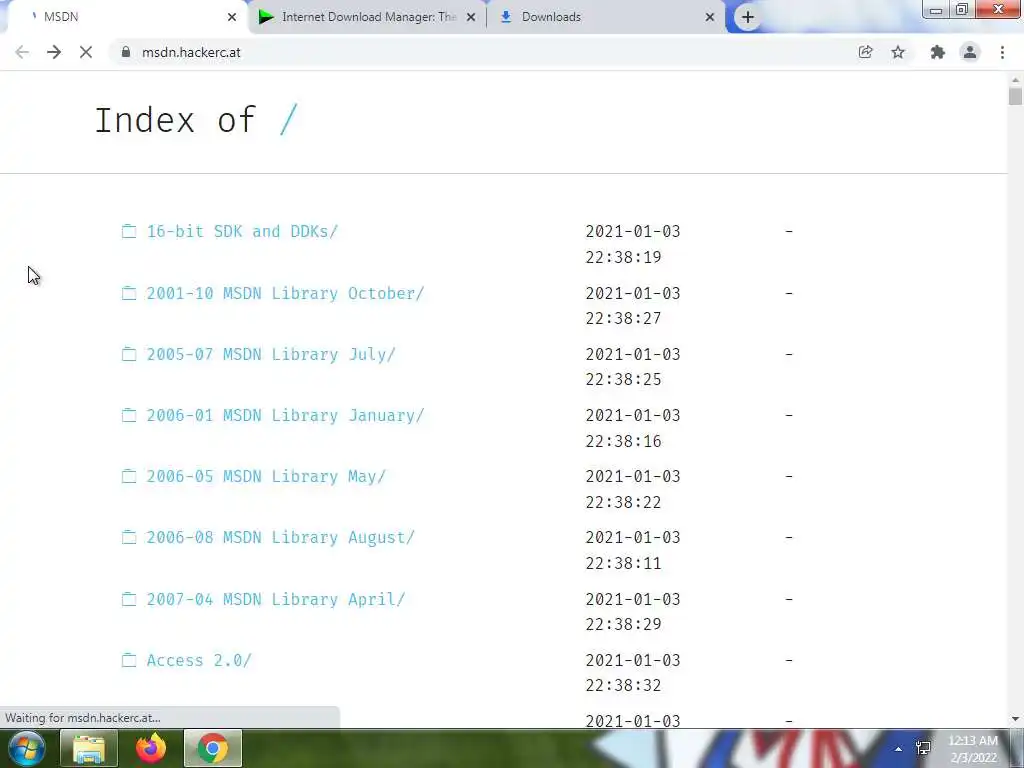Open the Chrome profile avatar
This screenshot has width=1024, height=768.
970,52
